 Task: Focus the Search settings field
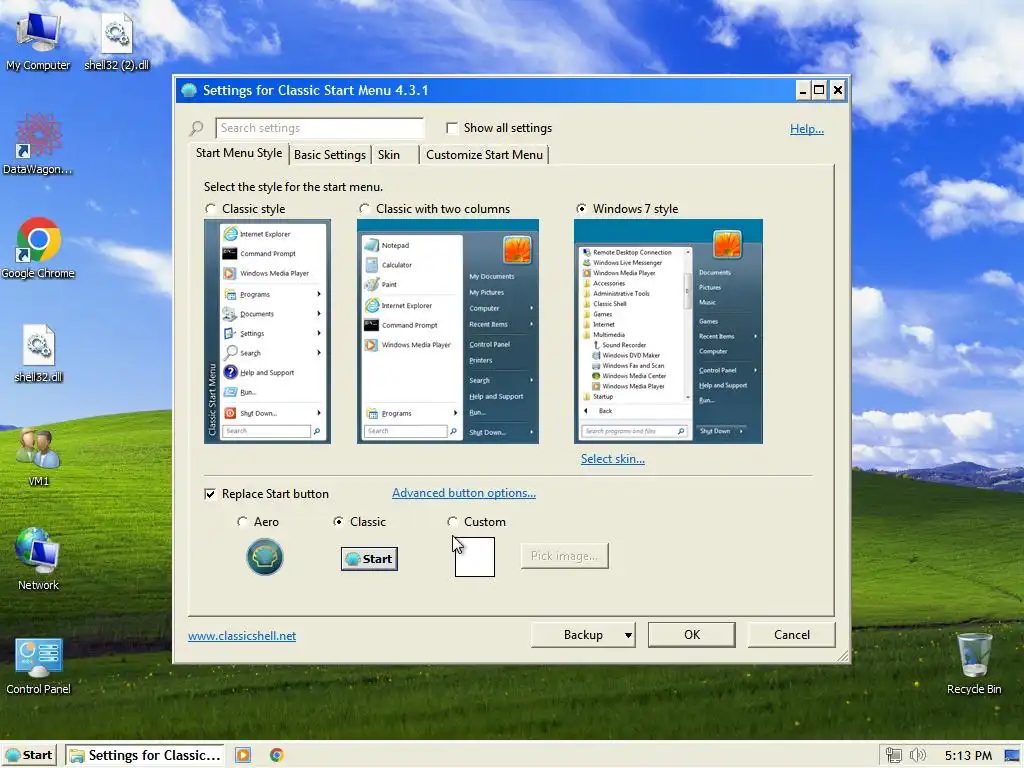tap(319, 128)
